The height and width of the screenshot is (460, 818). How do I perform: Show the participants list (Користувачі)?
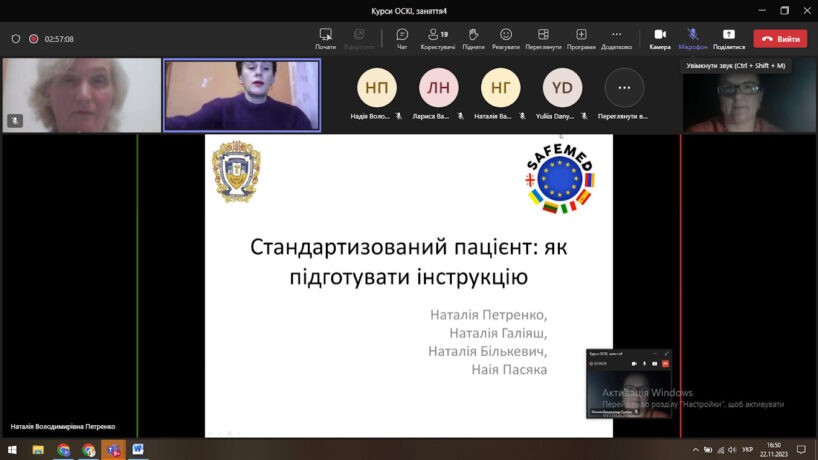point(437,37)
